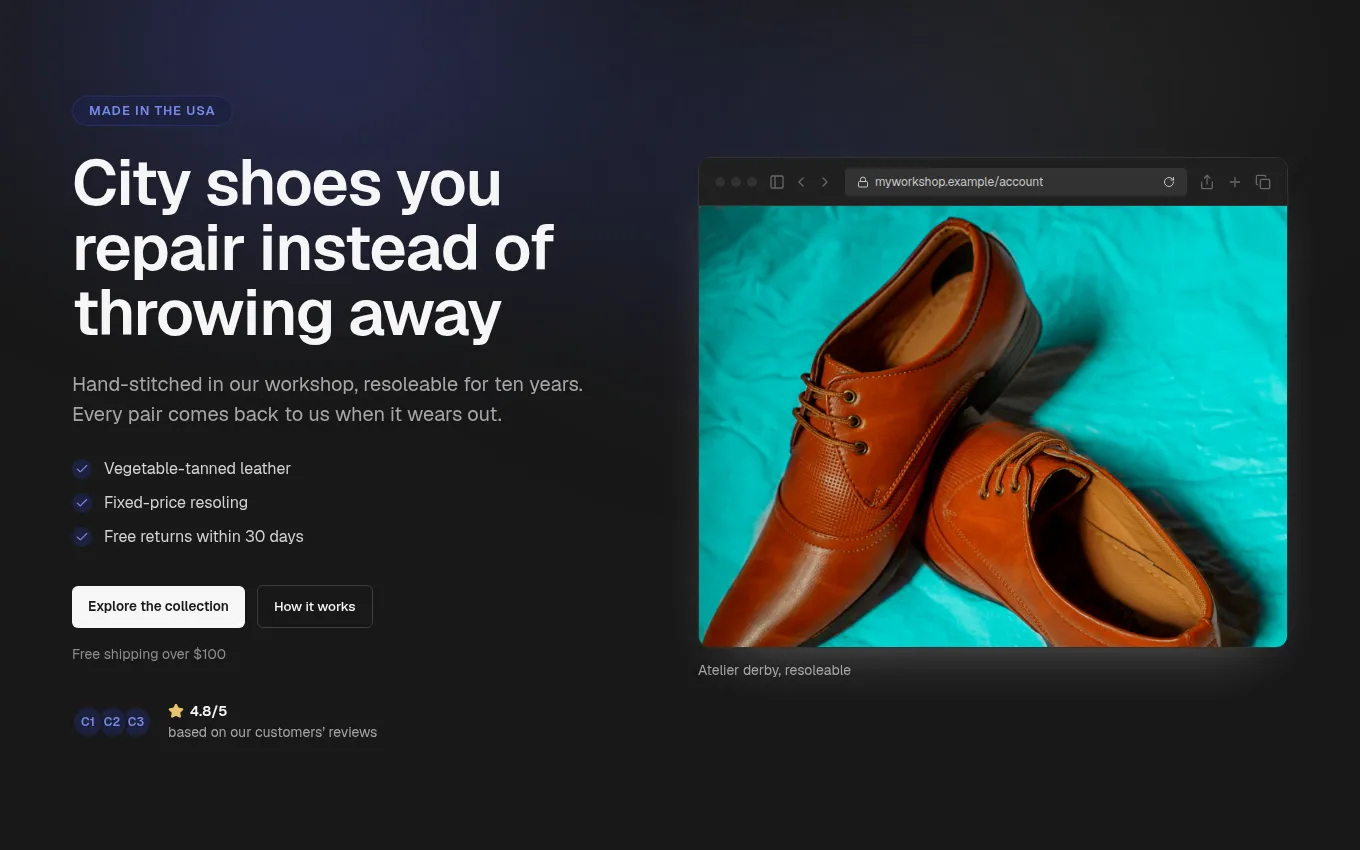The width and height of the screenshot is (1360, 850).
Task: Click the '4.8/5' rating text
Action: (208, 711)
